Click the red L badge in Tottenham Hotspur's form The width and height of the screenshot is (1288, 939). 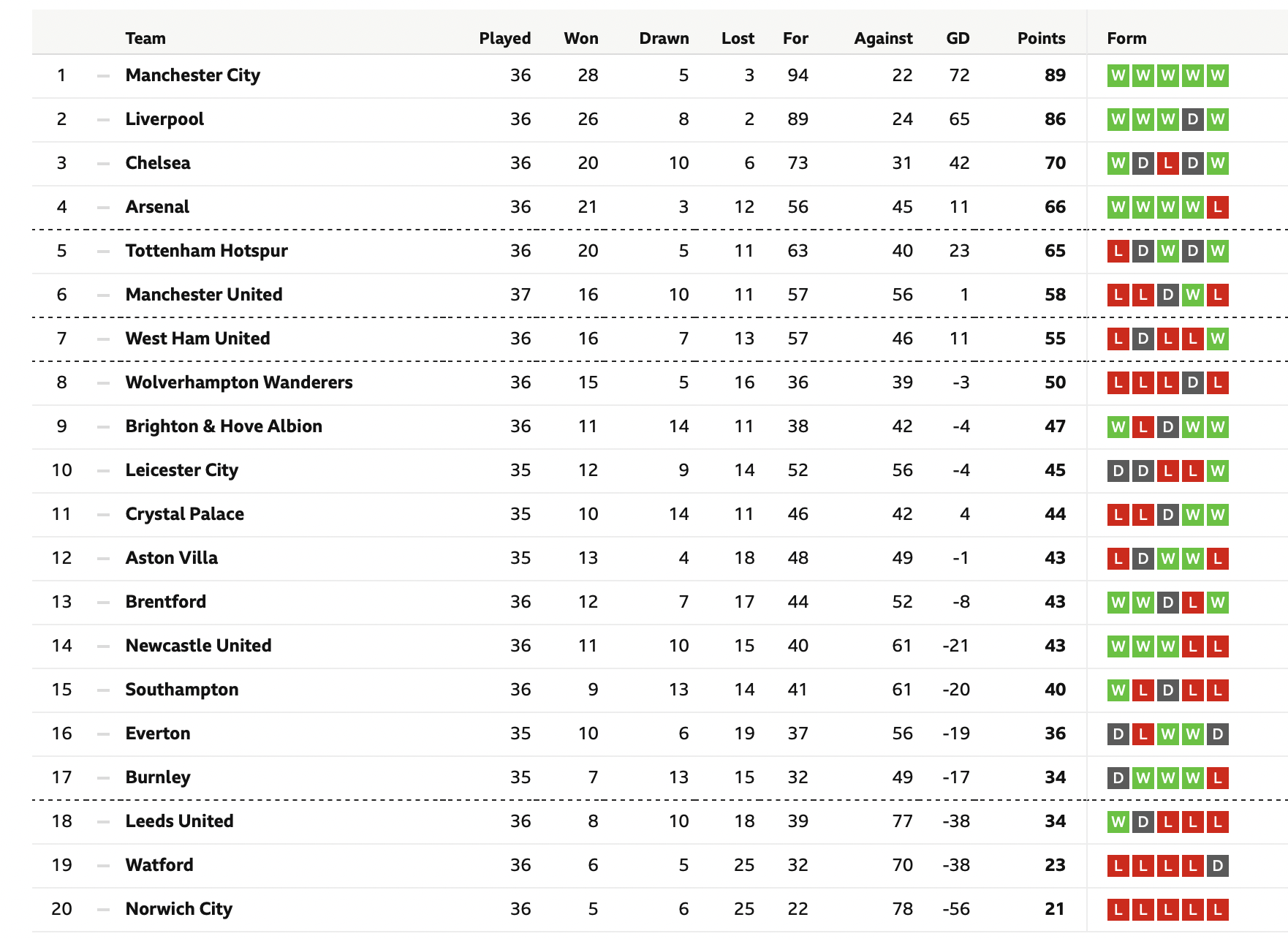click(1118, 251)
